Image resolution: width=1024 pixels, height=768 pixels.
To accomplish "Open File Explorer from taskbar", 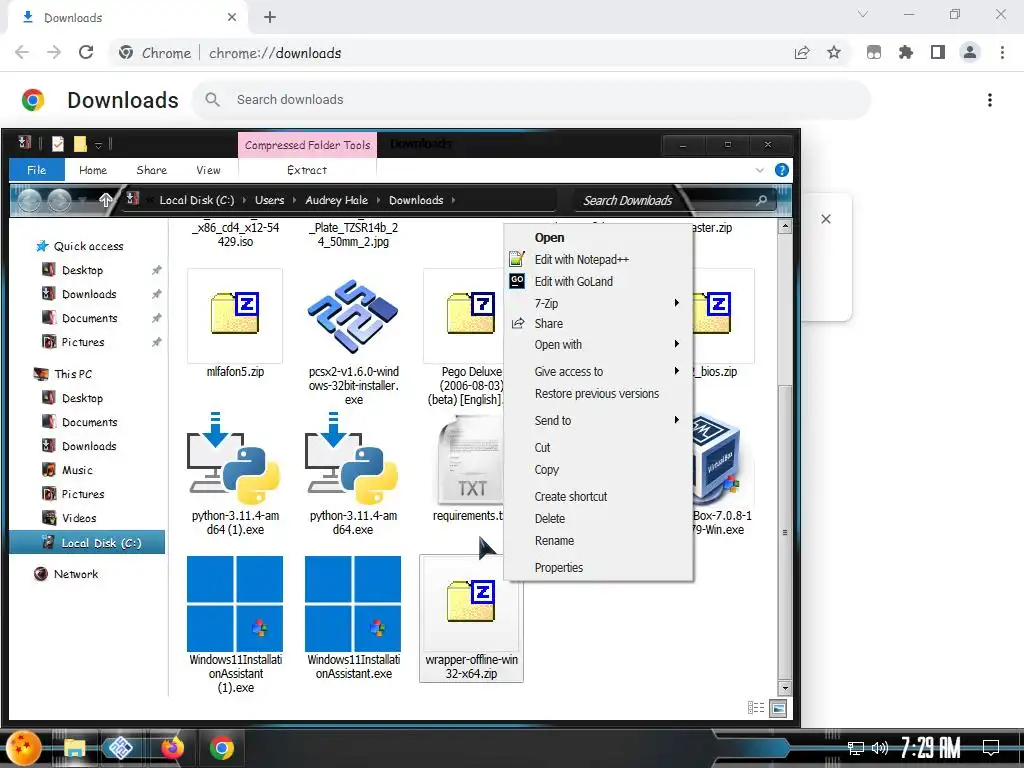I will click(x=74, y=748).
